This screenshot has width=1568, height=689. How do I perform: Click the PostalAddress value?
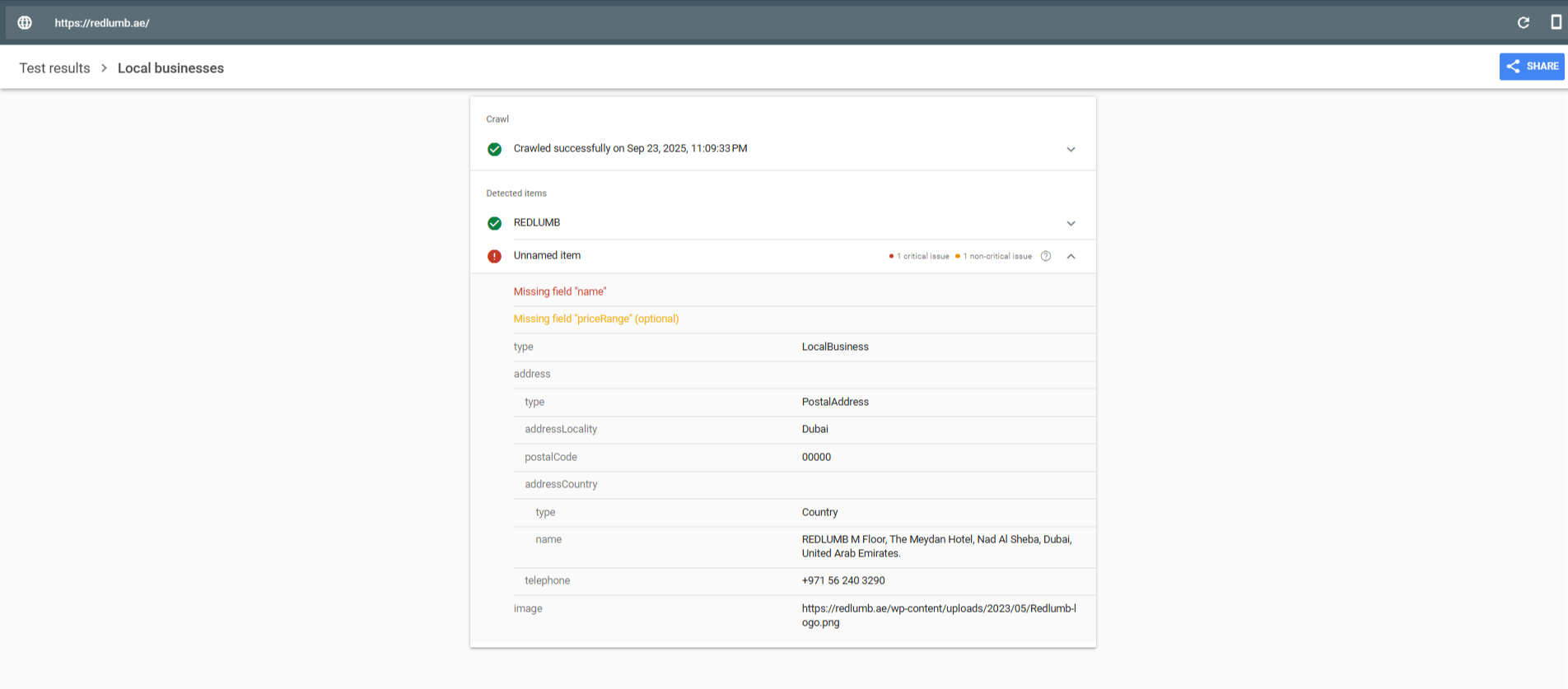[x=835, y=402]
